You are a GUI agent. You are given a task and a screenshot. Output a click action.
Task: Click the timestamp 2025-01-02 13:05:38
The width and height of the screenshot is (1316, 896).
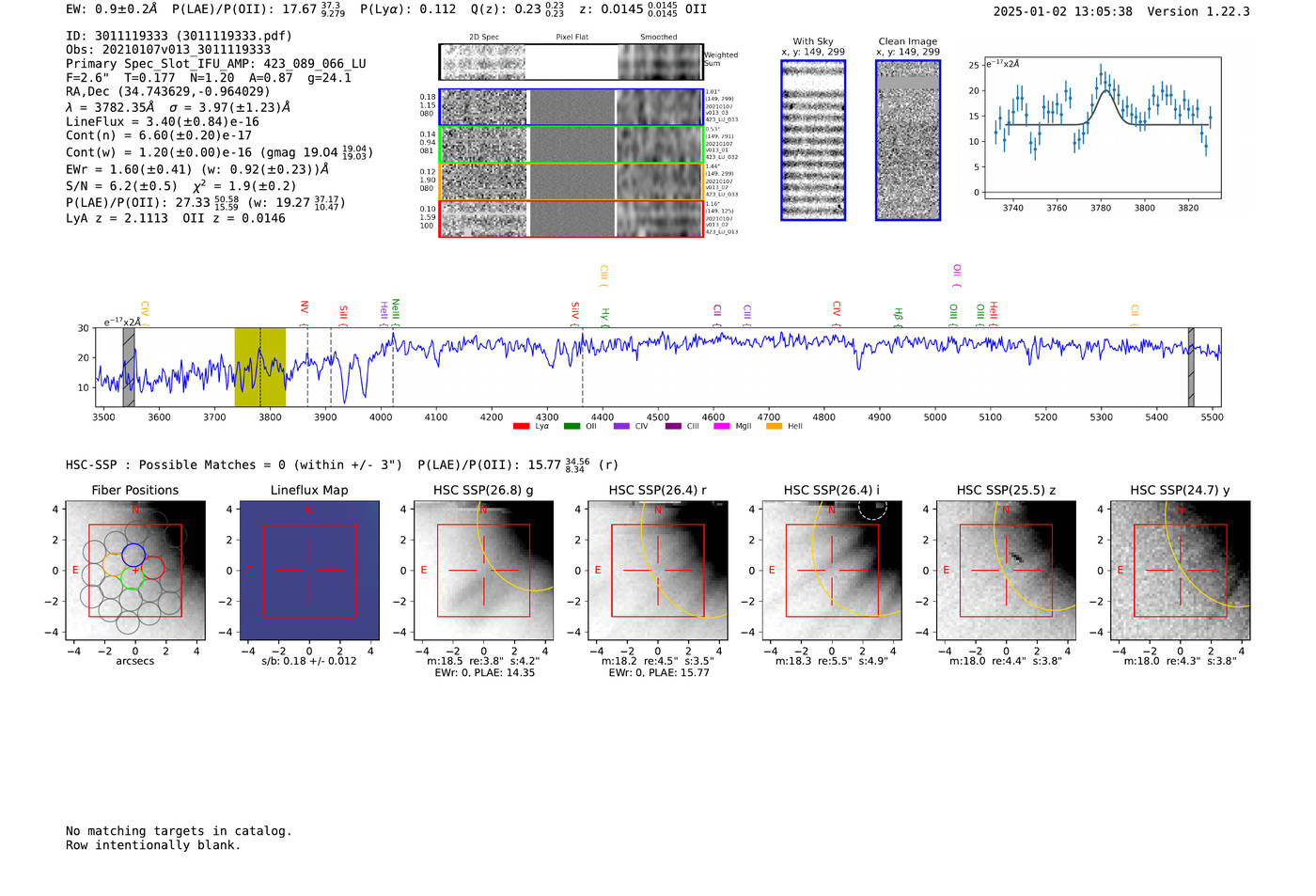pyautogui.click(x=1063, y=11)
